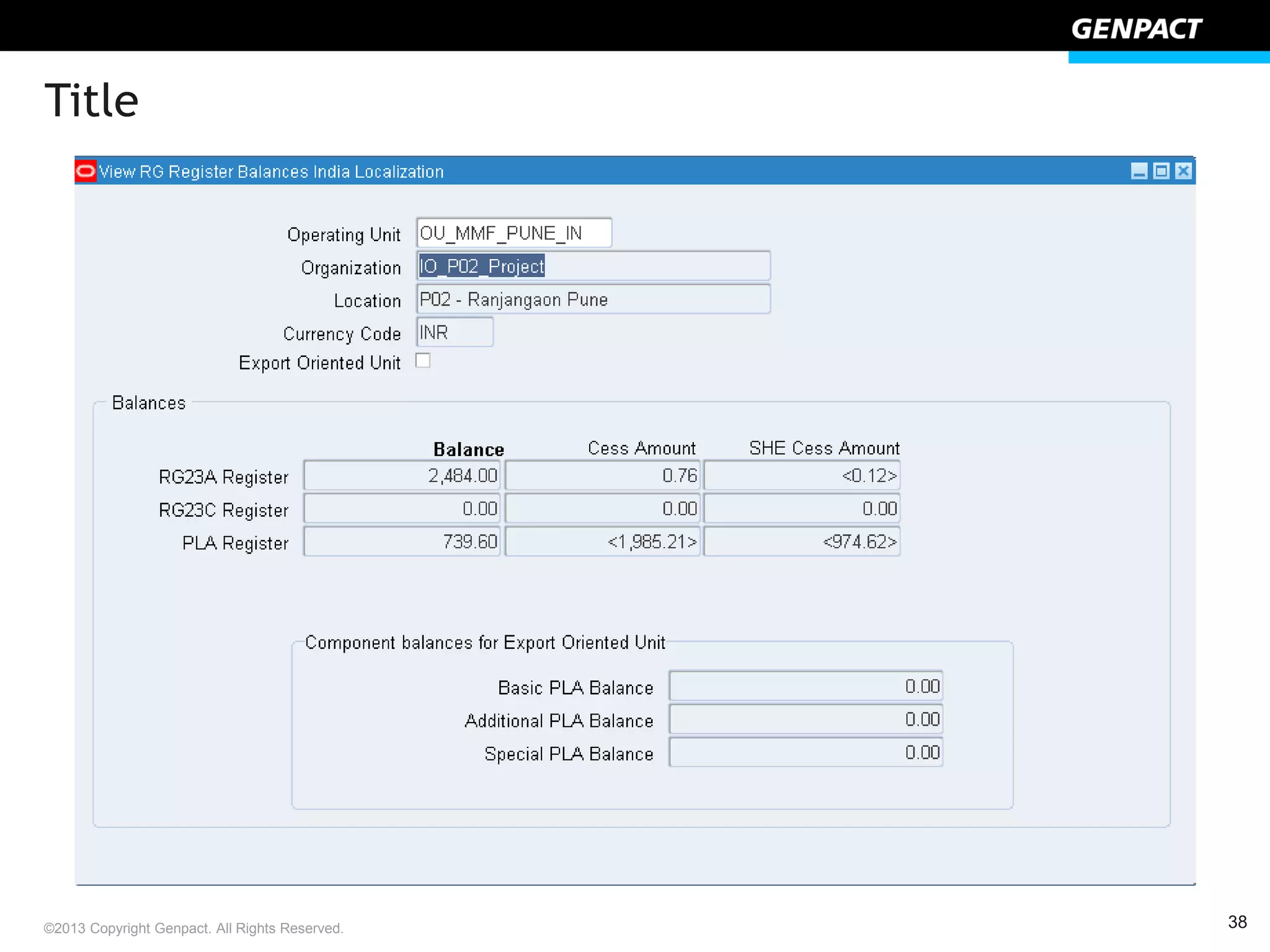Screen dimensions: 1270x952
Task: Minimize the RG Register Balances window
Action: 1139,171
